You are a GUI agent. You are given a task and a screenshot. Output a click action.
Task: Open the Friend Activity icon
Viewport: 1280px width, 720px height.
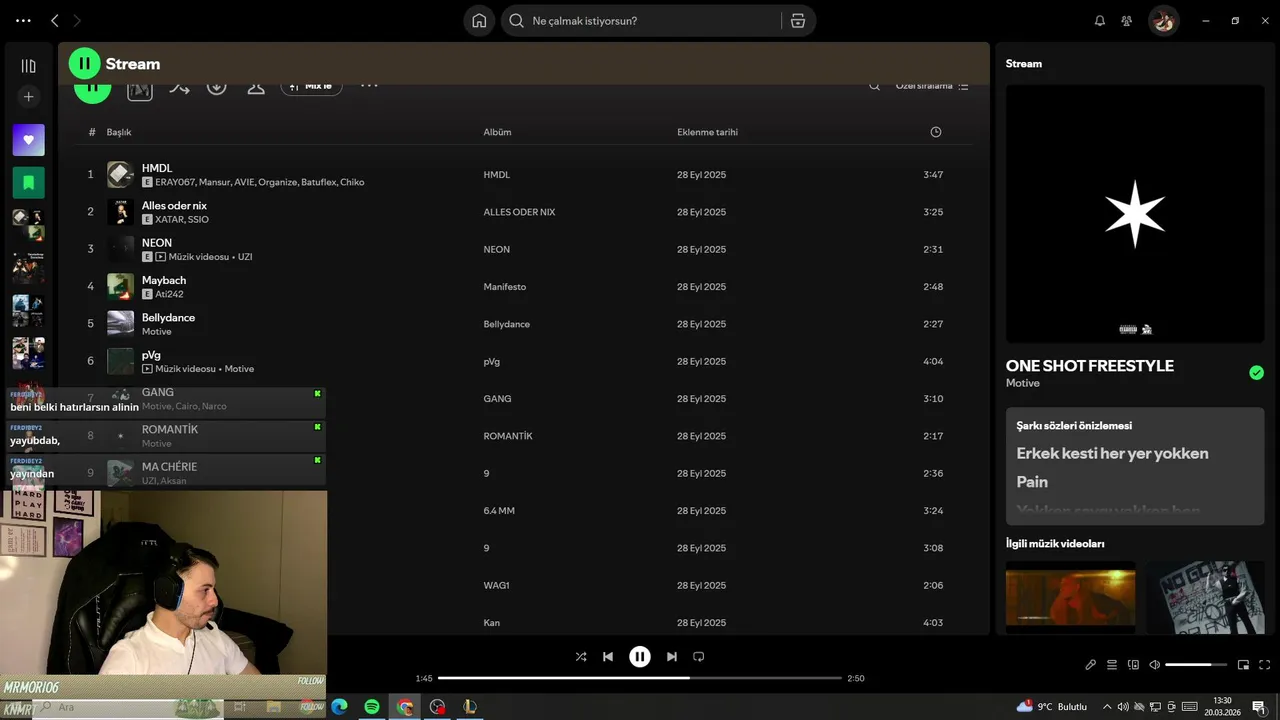click(x=1127, y=21)
